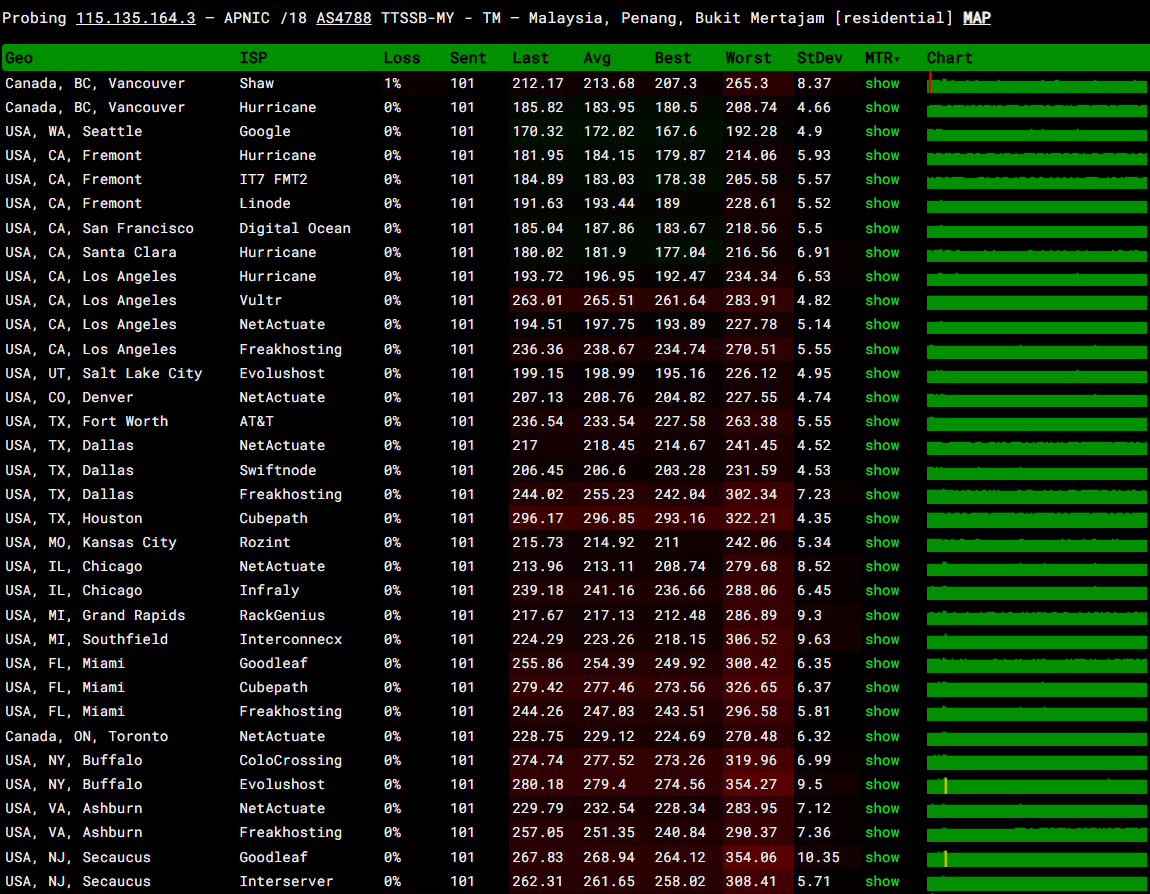Show MTR for Dallas Freakhosting row

click(882, 495)
